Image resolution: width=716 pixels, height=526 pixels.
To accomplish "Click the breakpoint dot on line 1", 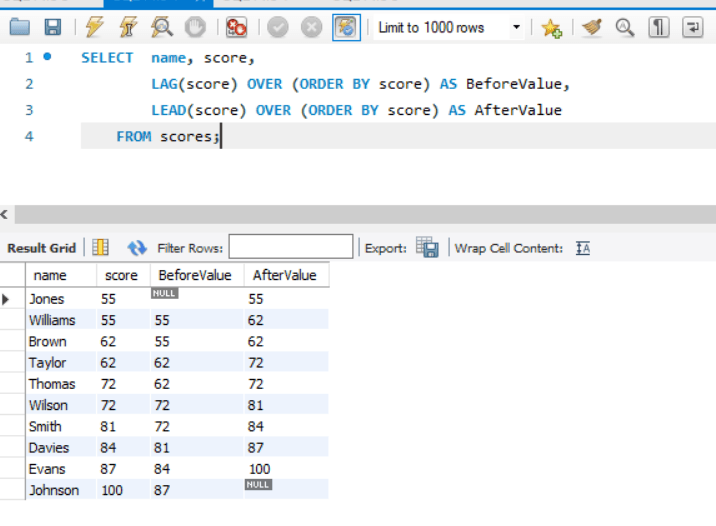I will click(x=47, y=57).
